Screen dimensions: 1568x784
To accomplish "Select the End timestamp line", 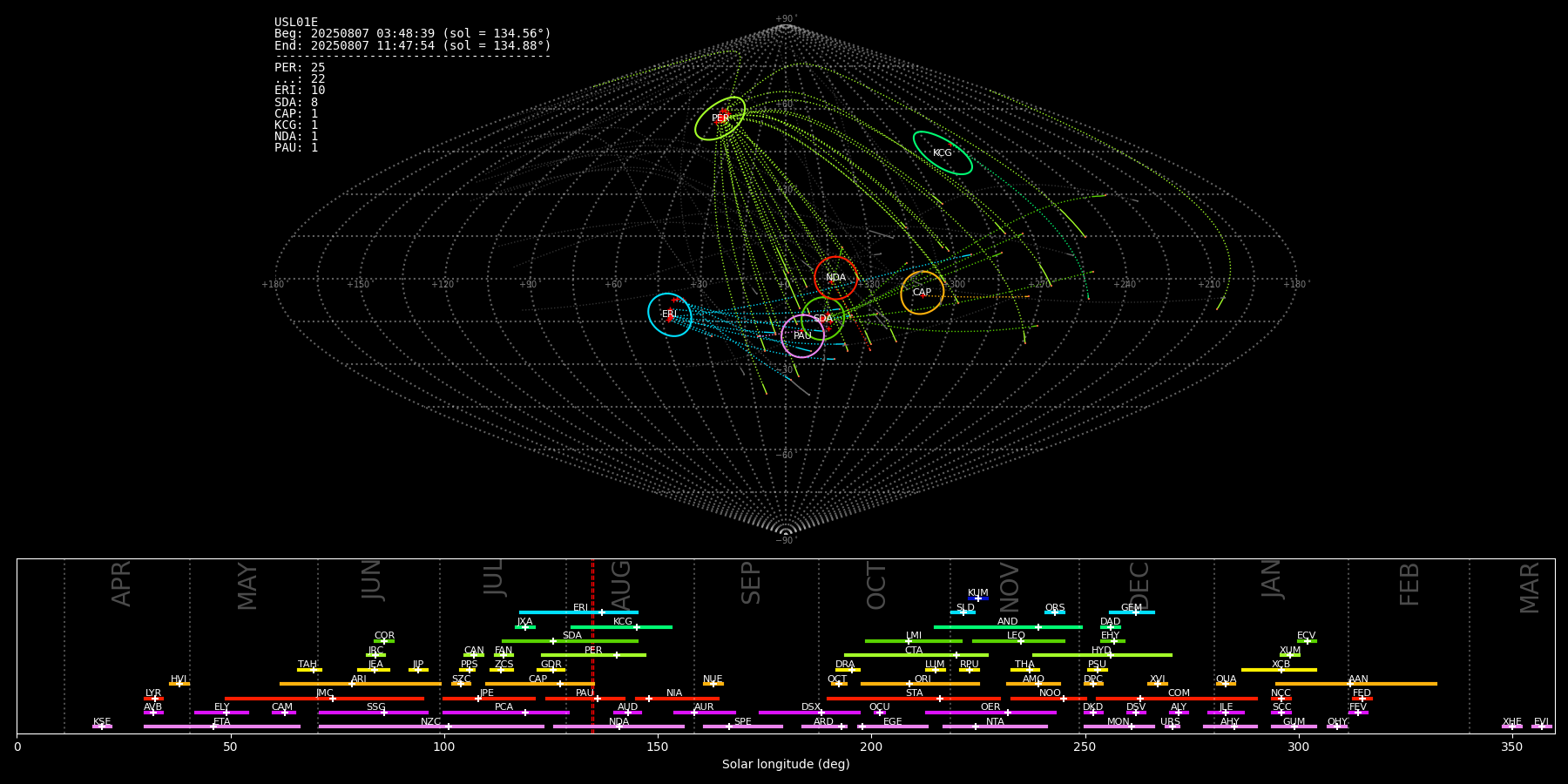I will pos(413,45).
